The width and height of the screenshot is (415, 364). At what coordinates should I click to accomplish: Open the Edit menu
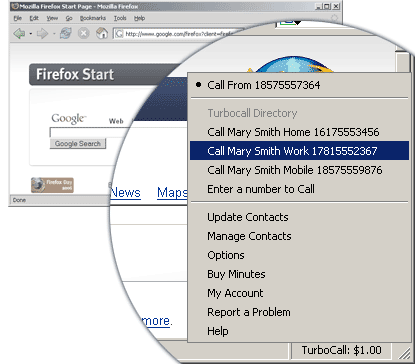tap(34, 18)
